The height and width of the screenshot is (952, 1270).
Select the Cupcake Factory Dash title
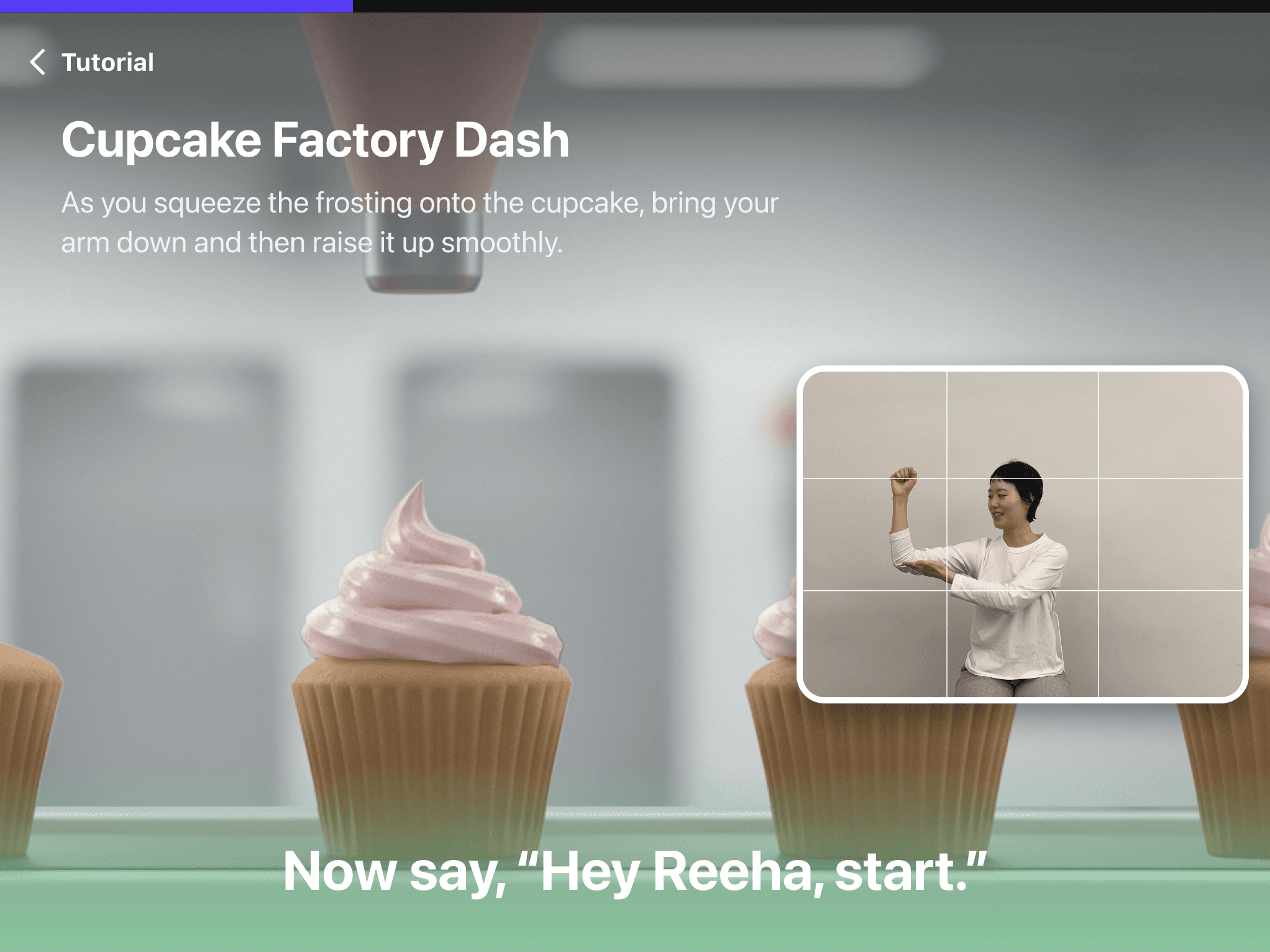[315, 140]
